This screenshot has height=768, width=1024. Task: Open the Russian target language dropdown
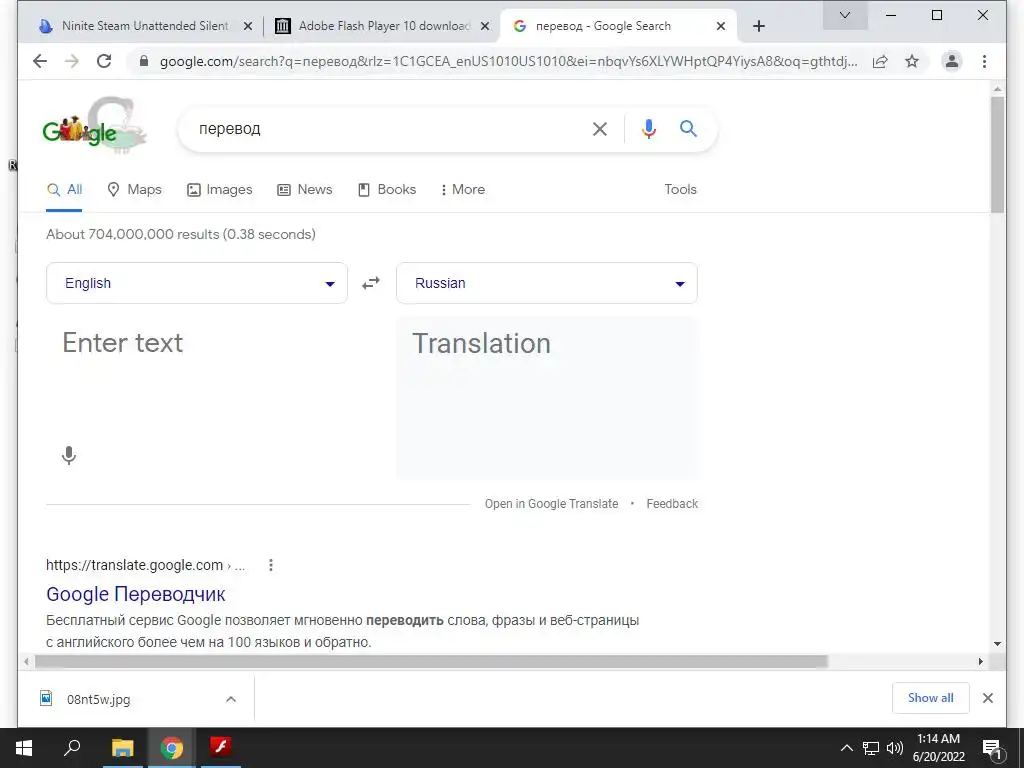pyautogui.click(x=547, y=283)
